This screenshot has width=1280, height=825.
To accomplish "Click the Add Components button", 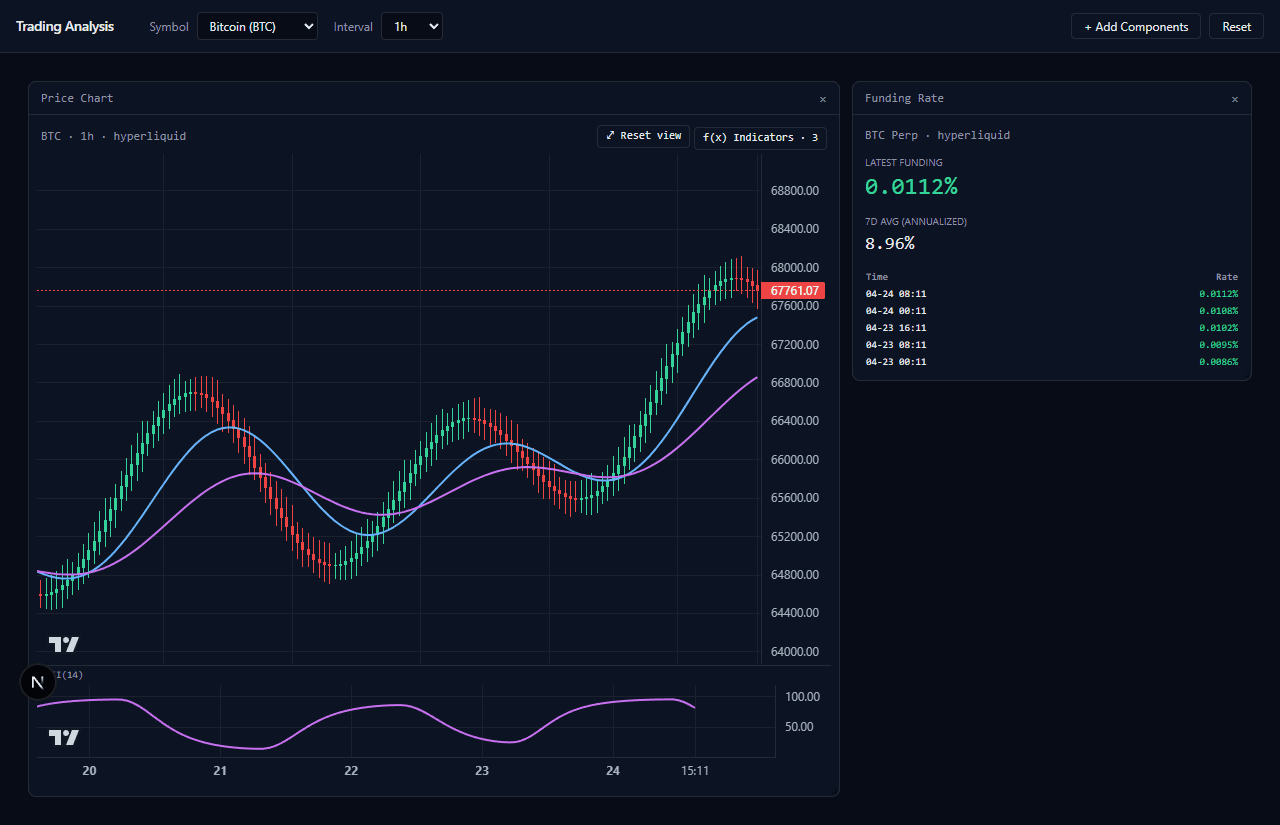I will click(1135, 27).
